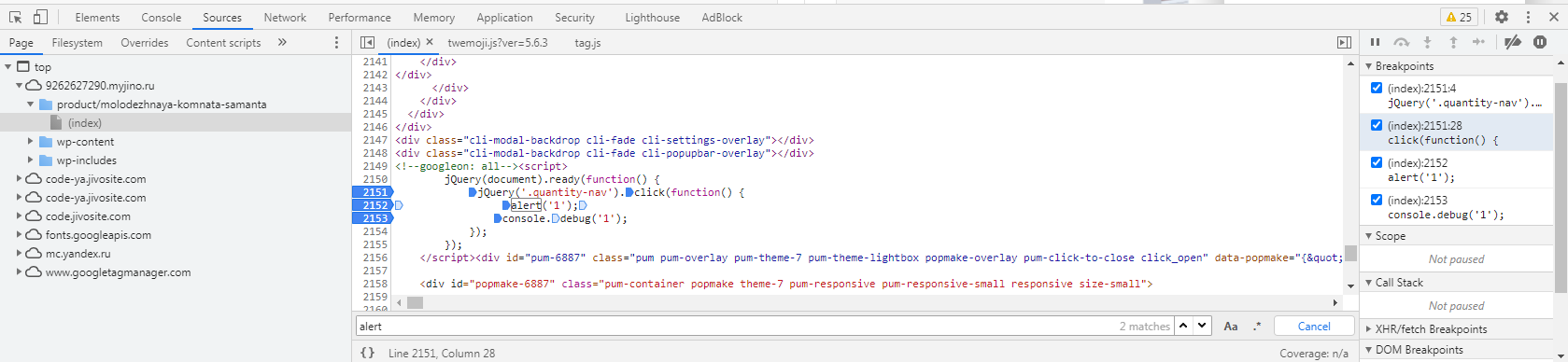Toggle pause on exceptions
The width and height of the screenshot is (1568, 362).
point(1540,42)
